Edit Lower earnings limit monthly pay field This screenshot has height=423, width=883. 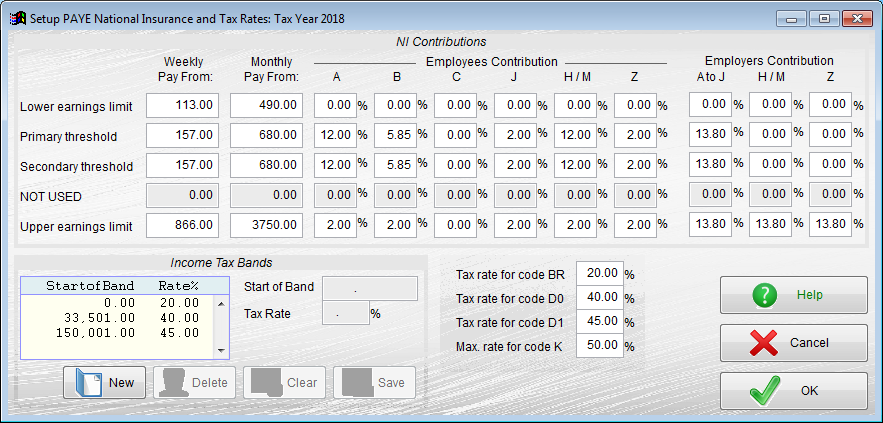[x=266, y=105]
